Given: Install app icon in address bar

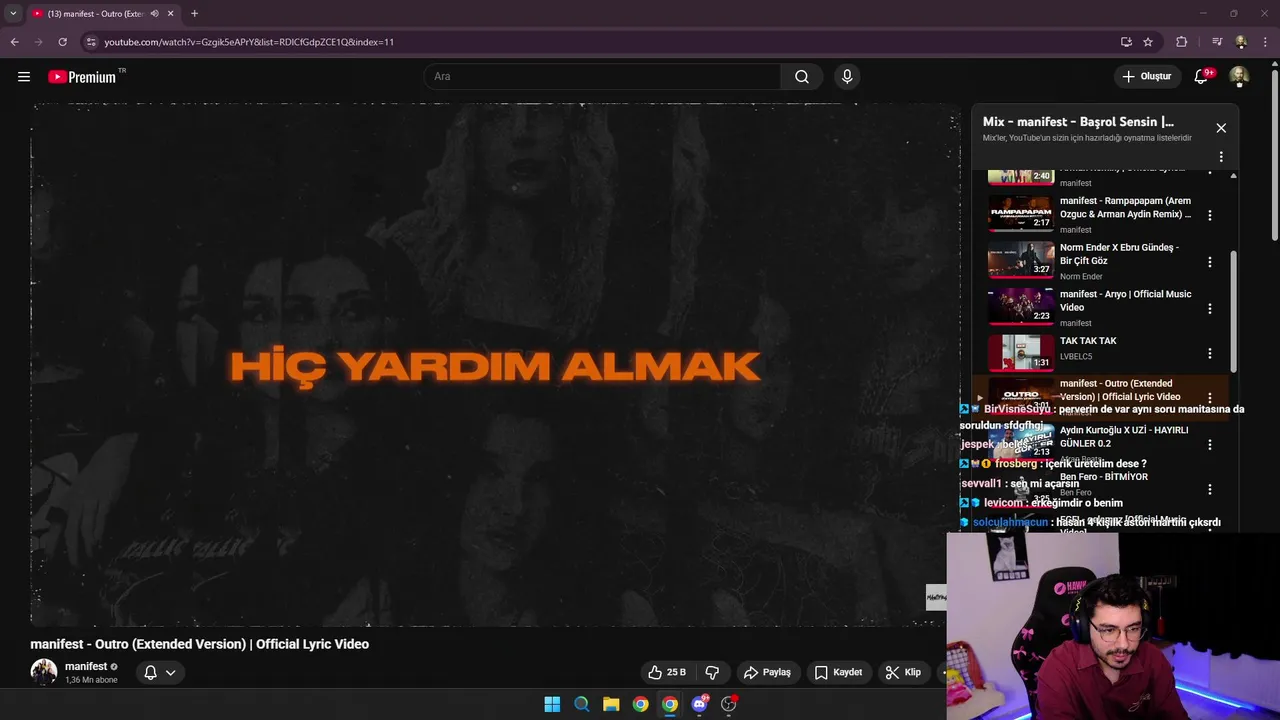Looking at the screenshot, I should 1126,42.
